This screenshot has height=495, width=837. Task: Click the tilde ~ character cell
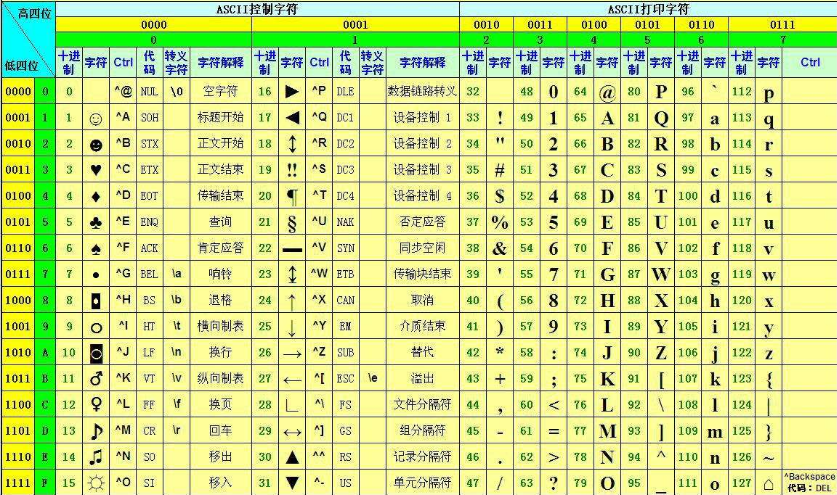(x=768, y=458)
